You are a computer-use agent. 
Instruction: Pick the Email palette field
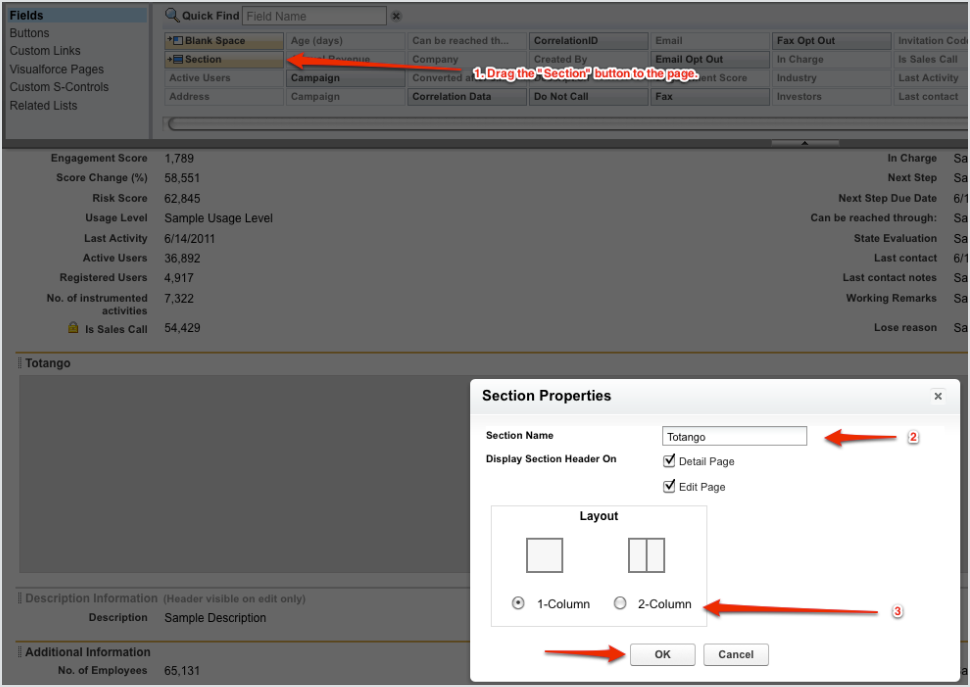(710, 41)
